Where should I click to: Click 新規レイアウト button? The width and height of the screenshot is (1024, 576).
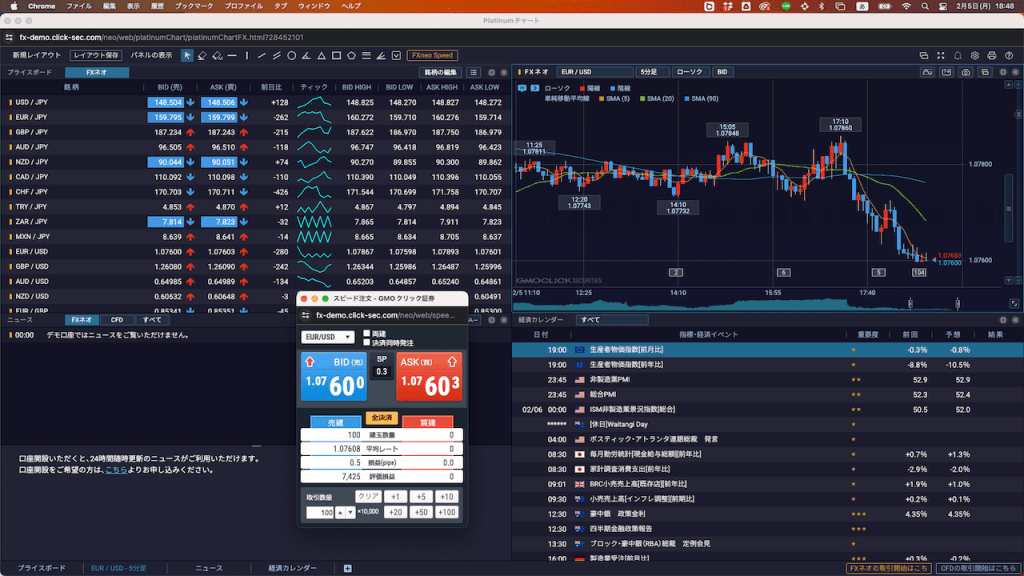(37, 56)
